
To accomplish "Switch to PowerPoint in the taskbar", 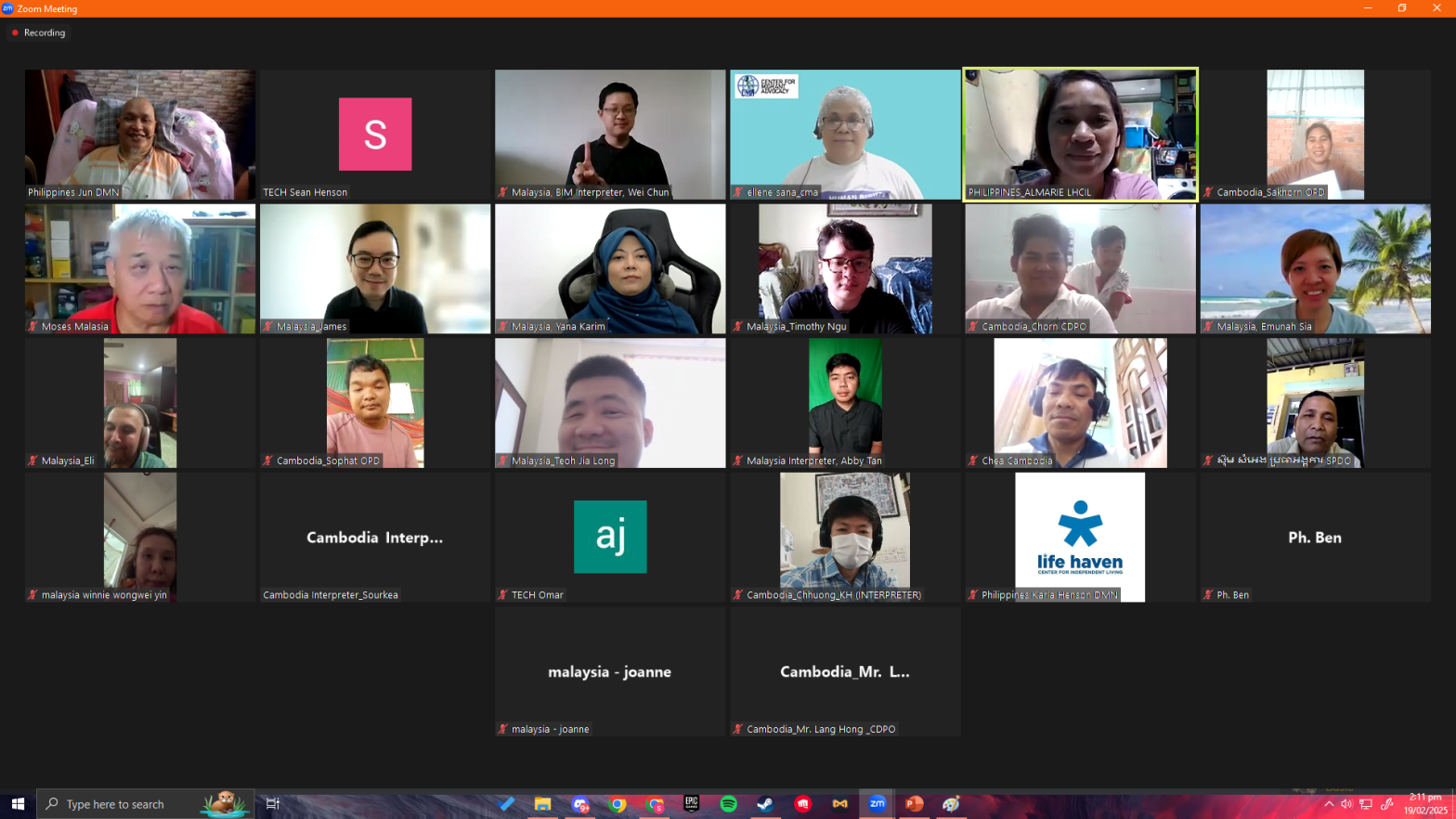I will (915, 804).
